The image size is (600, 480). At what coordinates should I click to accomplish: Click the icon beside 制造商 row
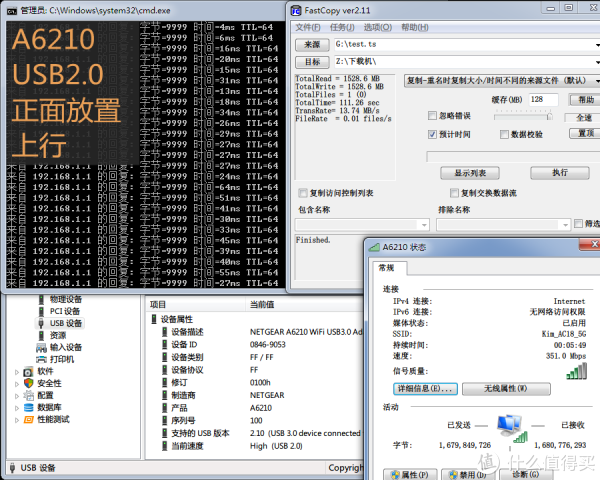pyautogui.click(x=165, y=395)
